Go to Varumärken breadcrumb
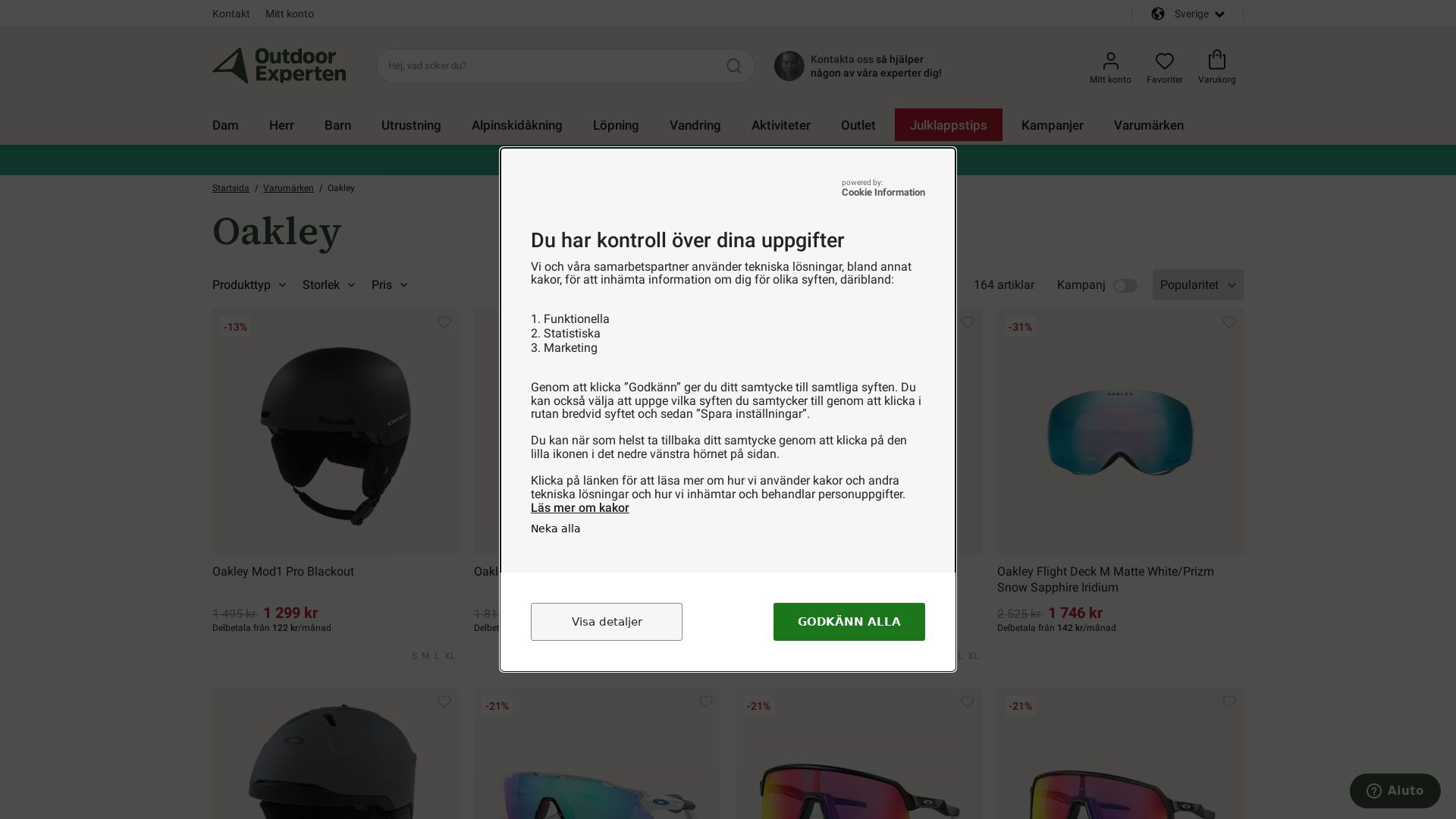Viewport: 1456px width, 819px height. 288,188
